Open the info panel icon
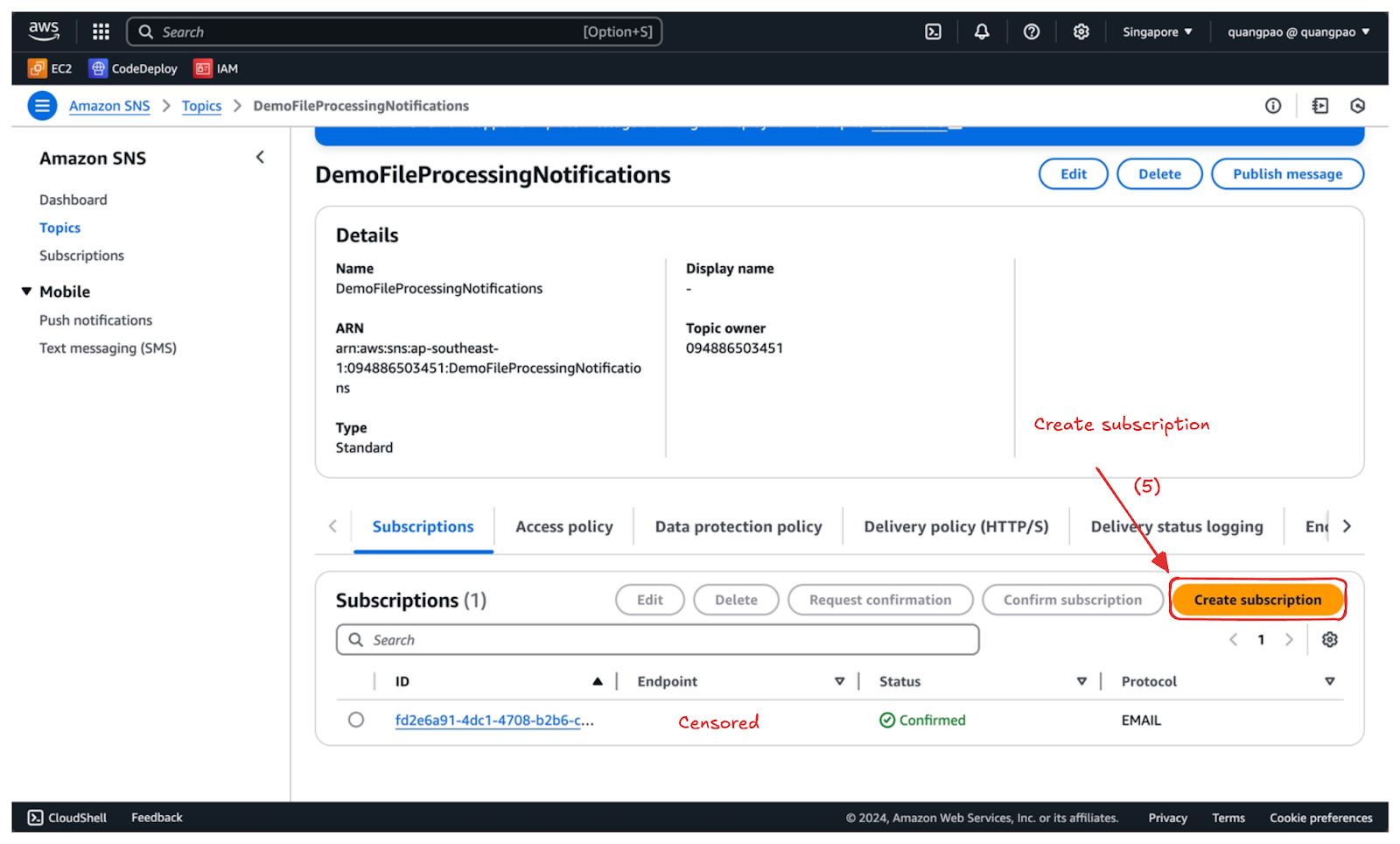 click(x=1273, y=106)
